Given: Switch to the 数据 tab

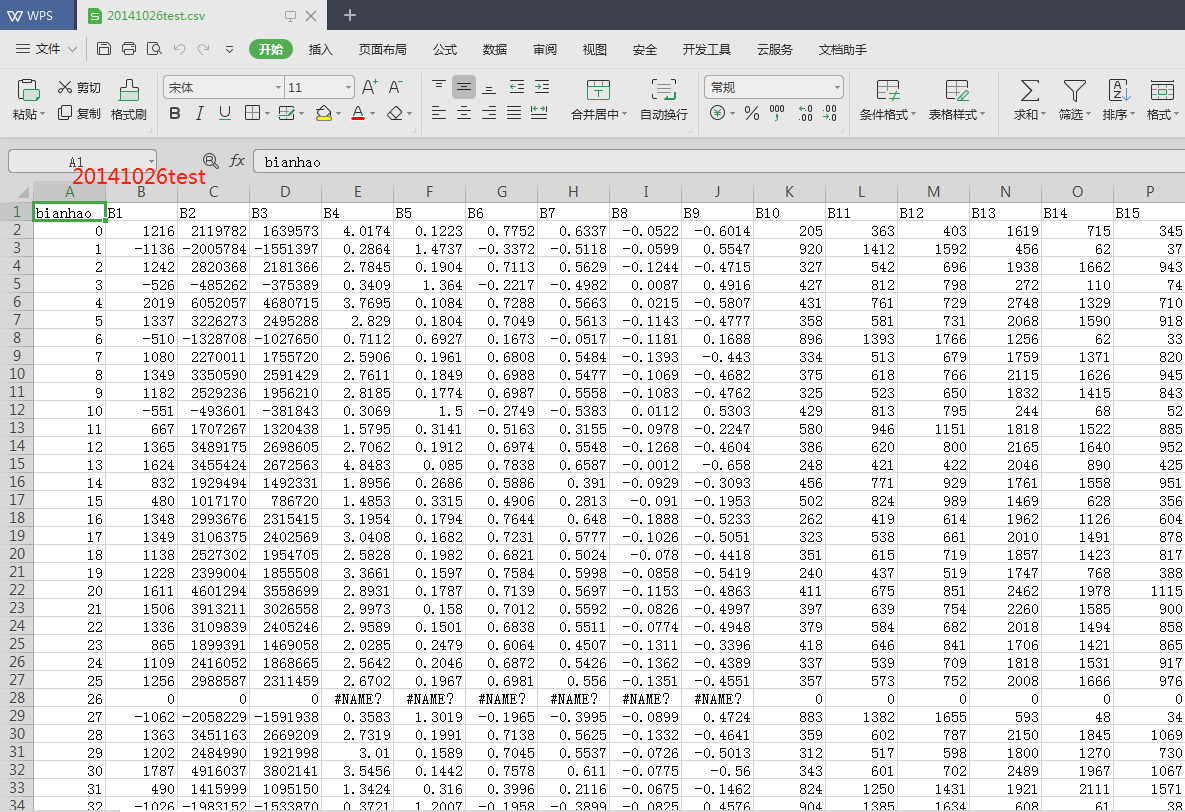Looking at the screenshot, I should point(494,49).
